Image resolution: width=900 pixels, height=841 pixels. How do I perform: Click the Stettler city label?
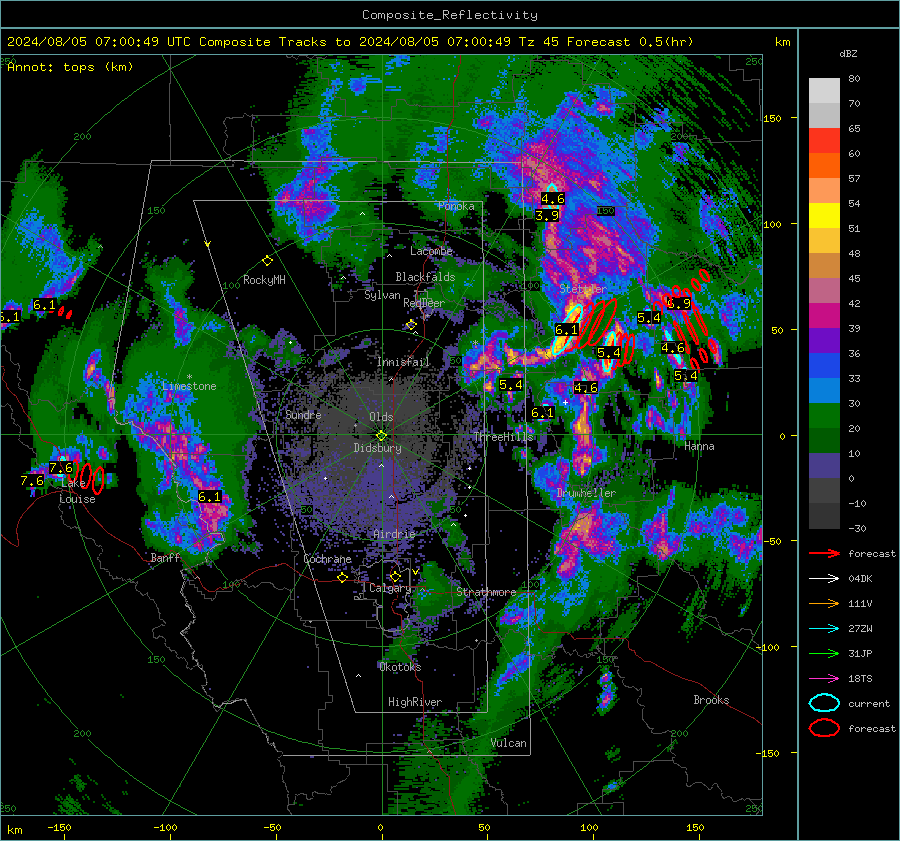point(583,289)
